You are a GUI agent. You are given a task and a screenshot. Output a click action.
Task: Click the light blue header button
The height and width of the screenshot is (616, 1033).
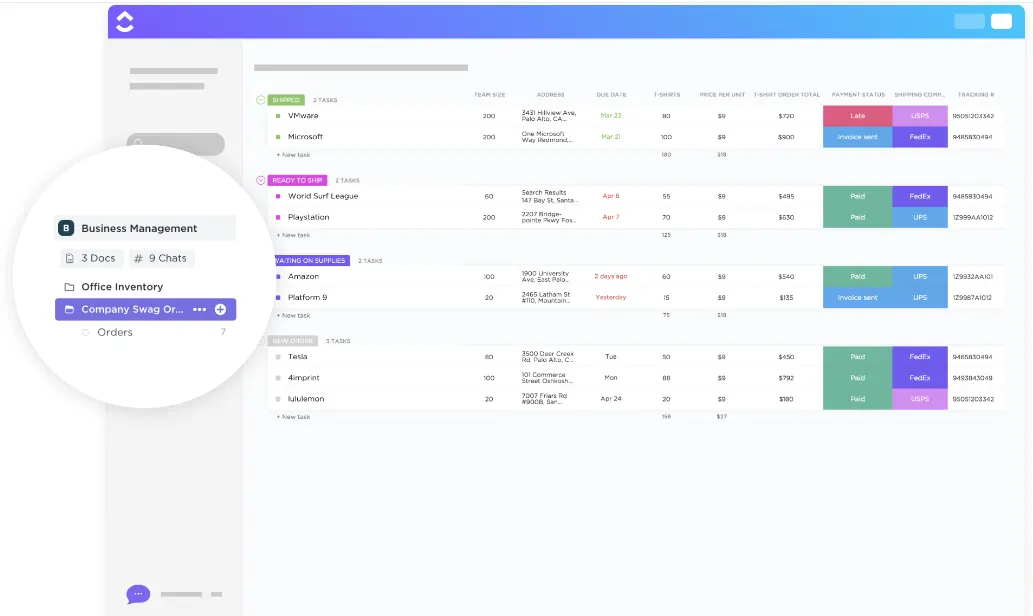[x=969, y=21]
